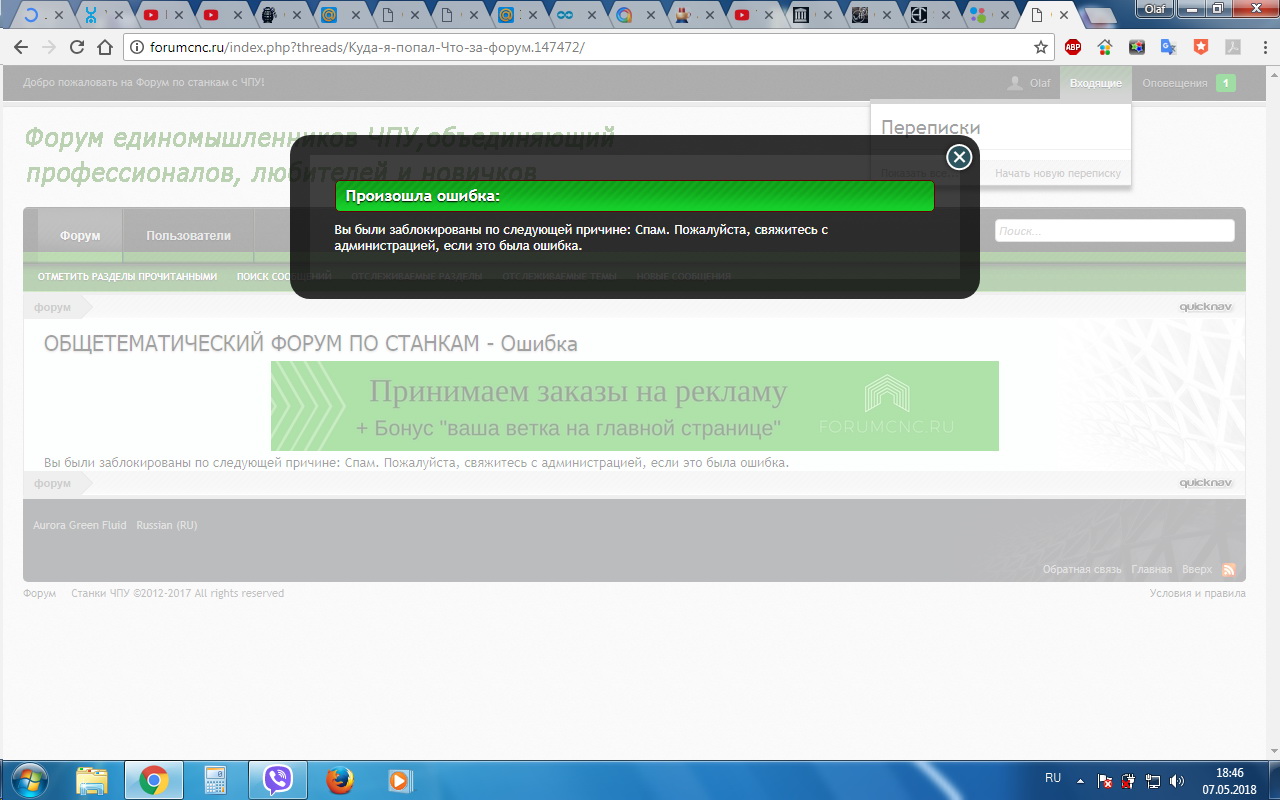Click Отметить разделы прочитанными
The width and height of the screenshot is (1280, 800).
(x=127, y=277)
